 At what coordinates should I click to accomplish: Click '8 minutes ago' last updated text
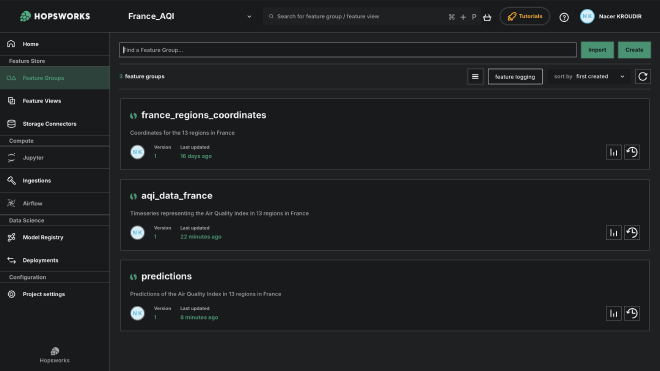(x=199, y=318)
